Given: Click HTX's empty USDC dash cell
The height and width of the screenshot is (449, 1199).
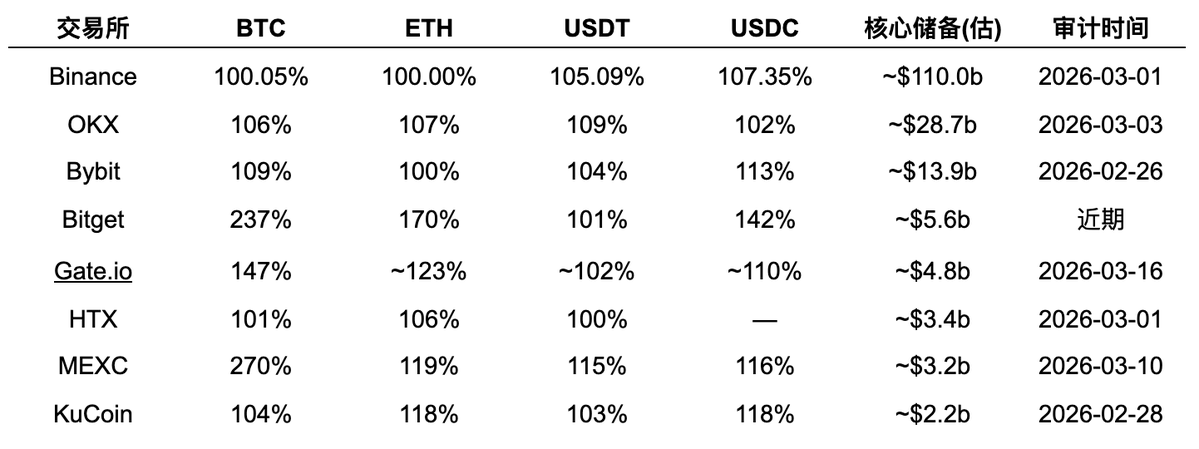Looking at the screenshot, I should [x=764, y=320].
